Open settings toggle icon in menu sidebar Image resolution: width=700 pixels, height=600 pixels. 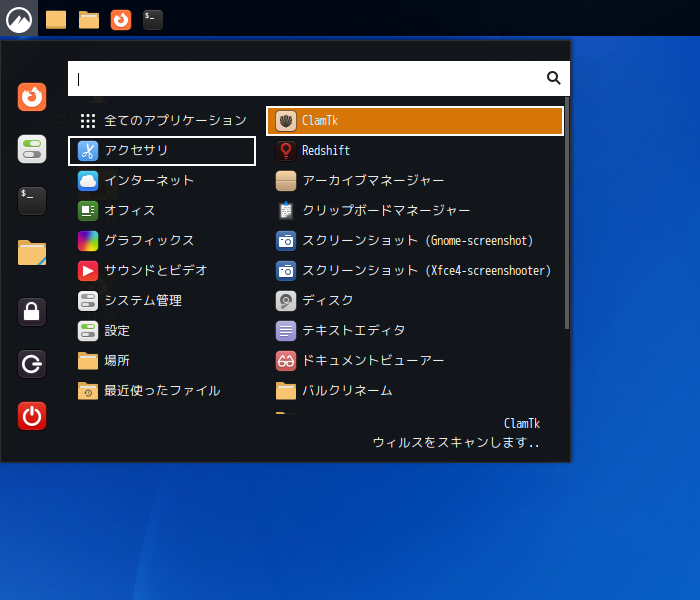tap(32, 149)
